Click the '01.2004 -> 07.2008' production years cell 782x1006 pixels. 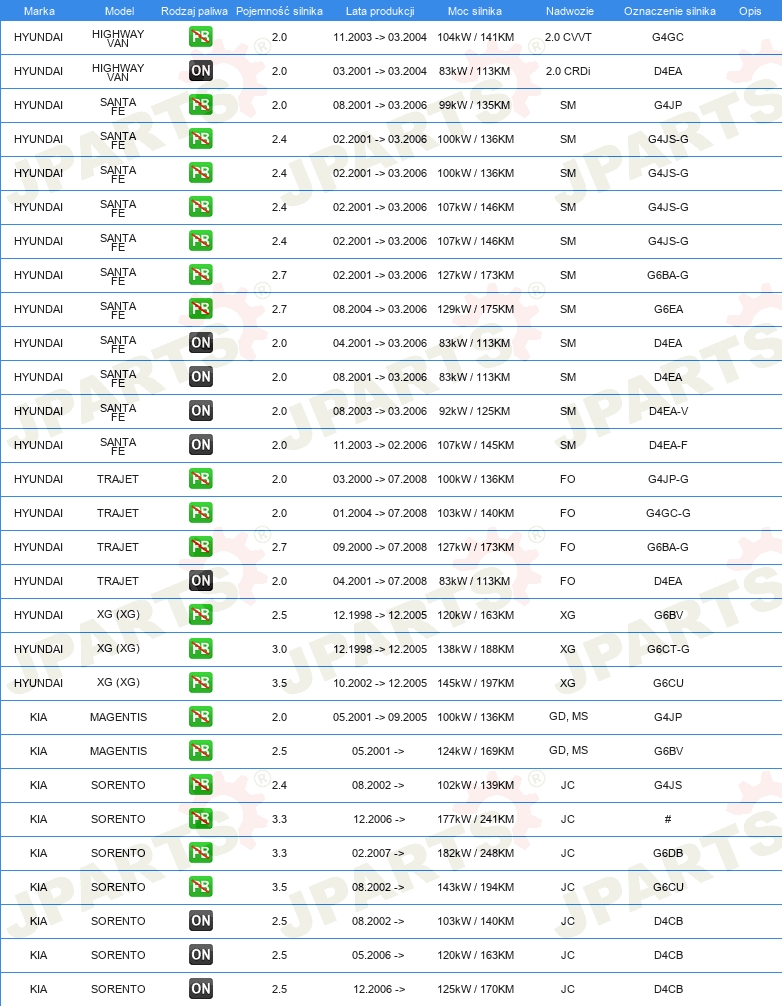coord(380,513)
